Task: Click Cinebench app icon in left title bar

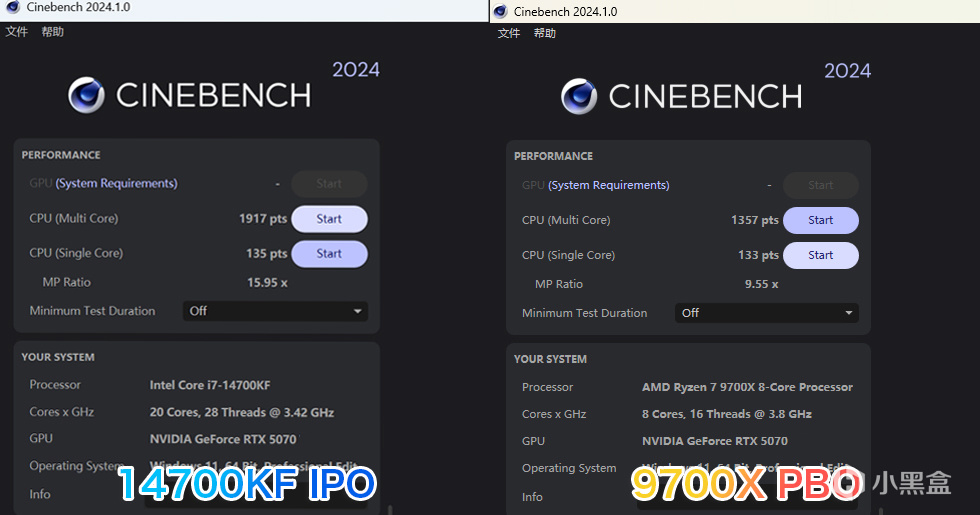Action: [12, 7]
